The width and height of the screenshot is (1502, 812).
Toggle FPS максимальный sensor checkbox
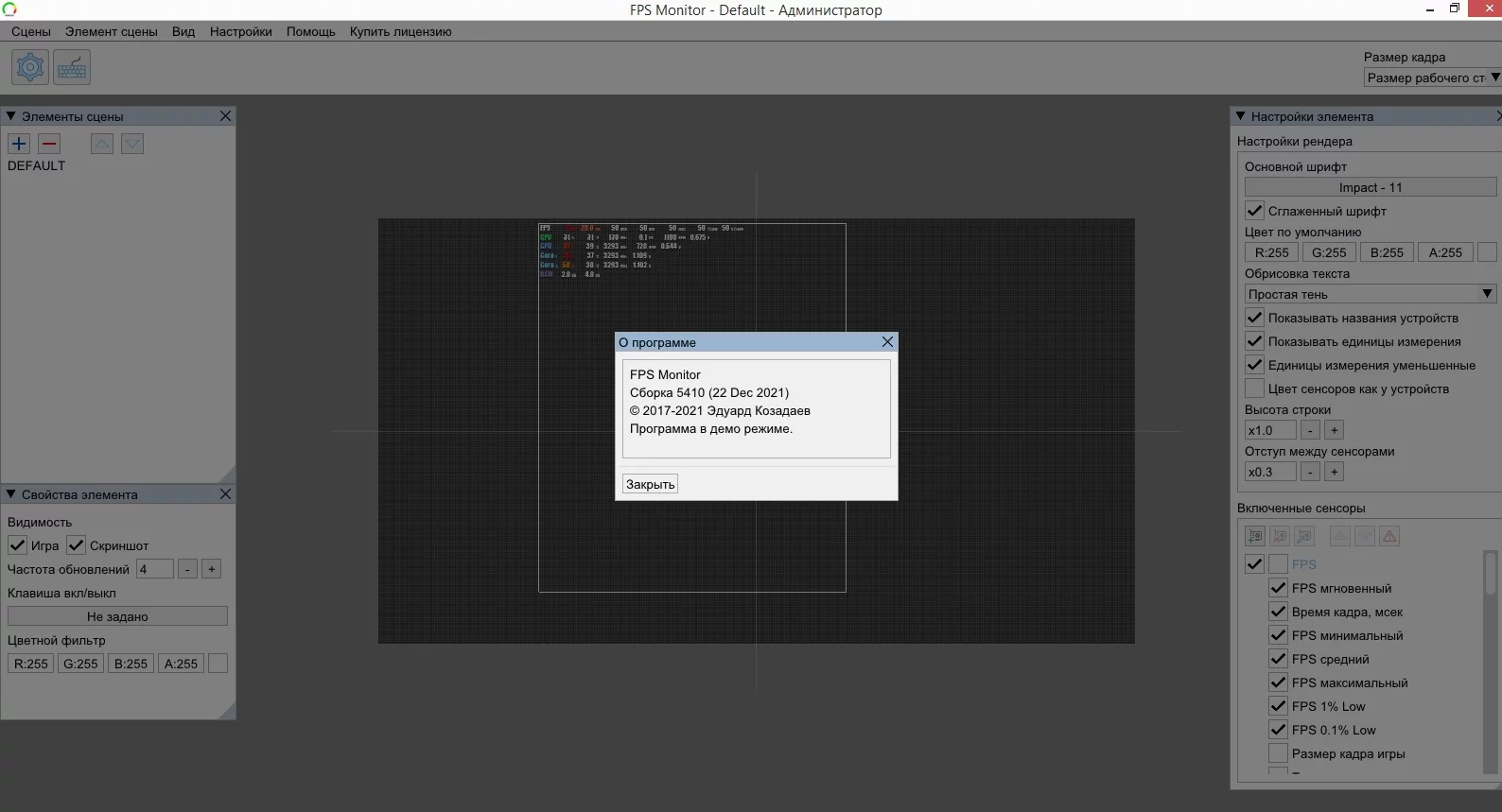[x=1278, y=682]
